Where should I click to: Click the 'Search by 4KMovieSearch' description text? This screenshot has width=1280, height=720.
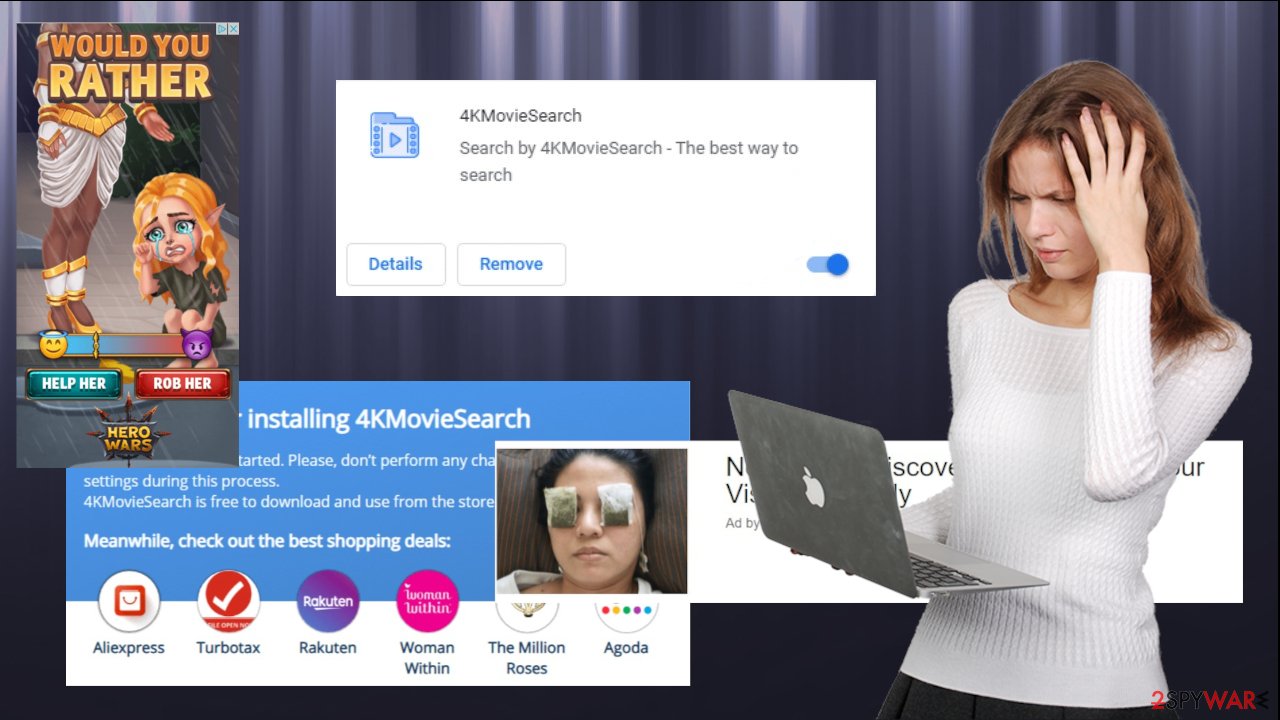click(628, 161)
